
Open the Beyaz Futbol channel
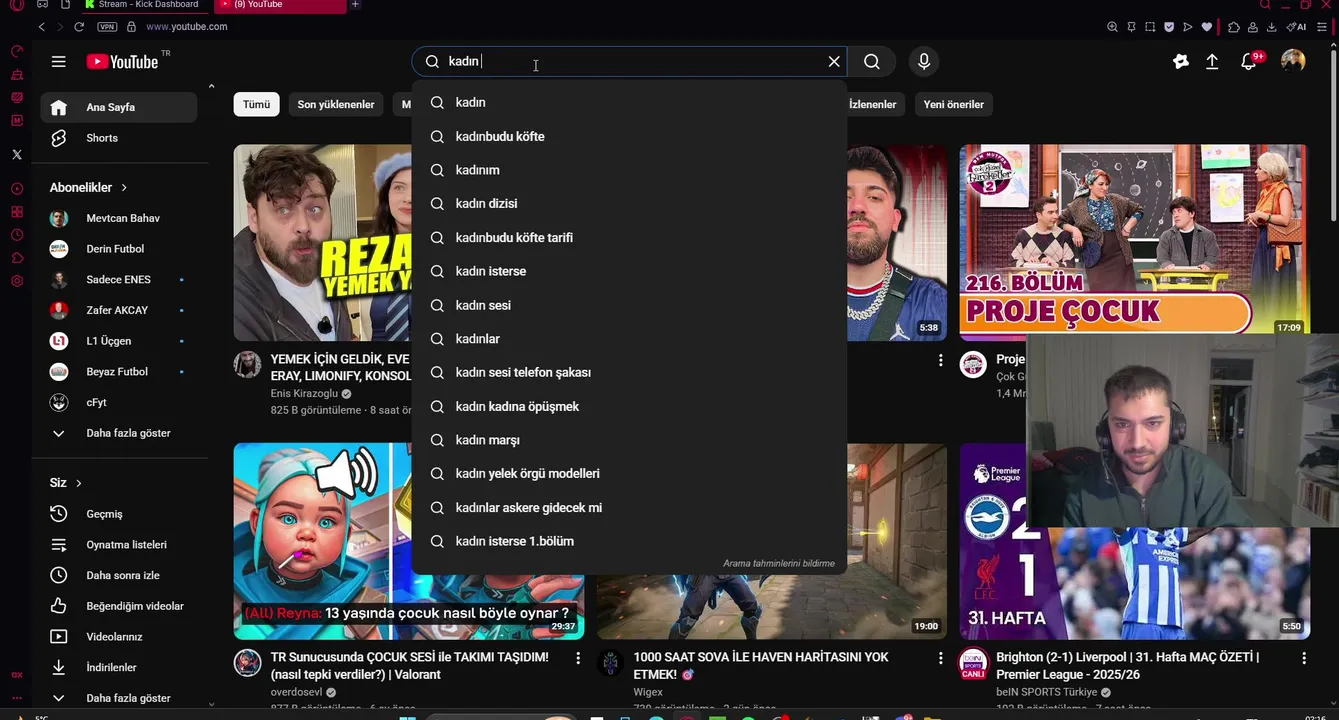tap(119, 371)
